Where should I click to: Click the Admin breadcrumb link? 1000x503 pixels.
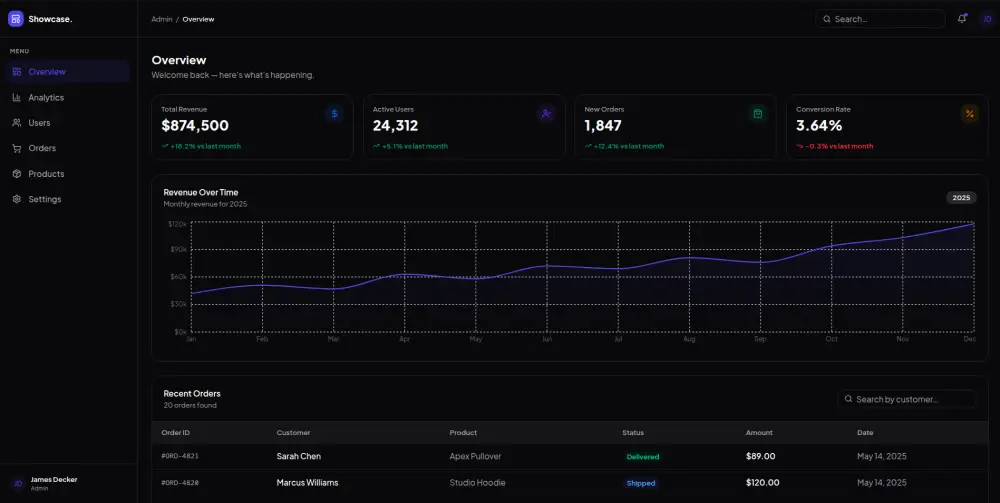coord(161,19)
